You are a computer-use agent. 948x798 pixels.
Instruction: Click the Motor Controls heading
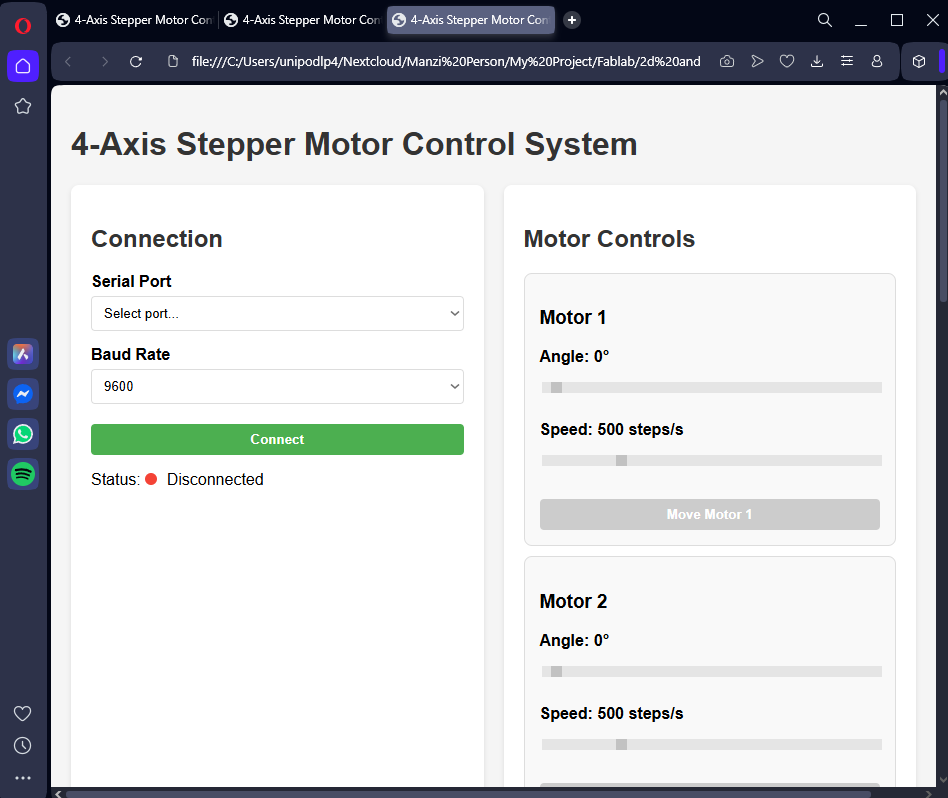(609, 239)
